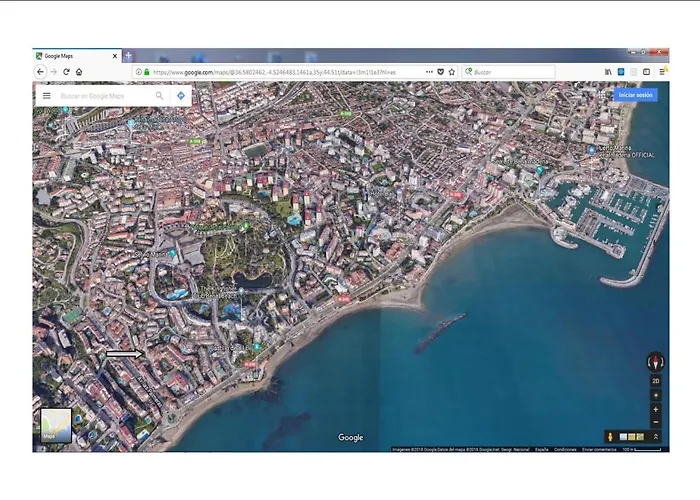Click the teal pin by Castillo near shore
700x500 pixels.
coord(256,346)
